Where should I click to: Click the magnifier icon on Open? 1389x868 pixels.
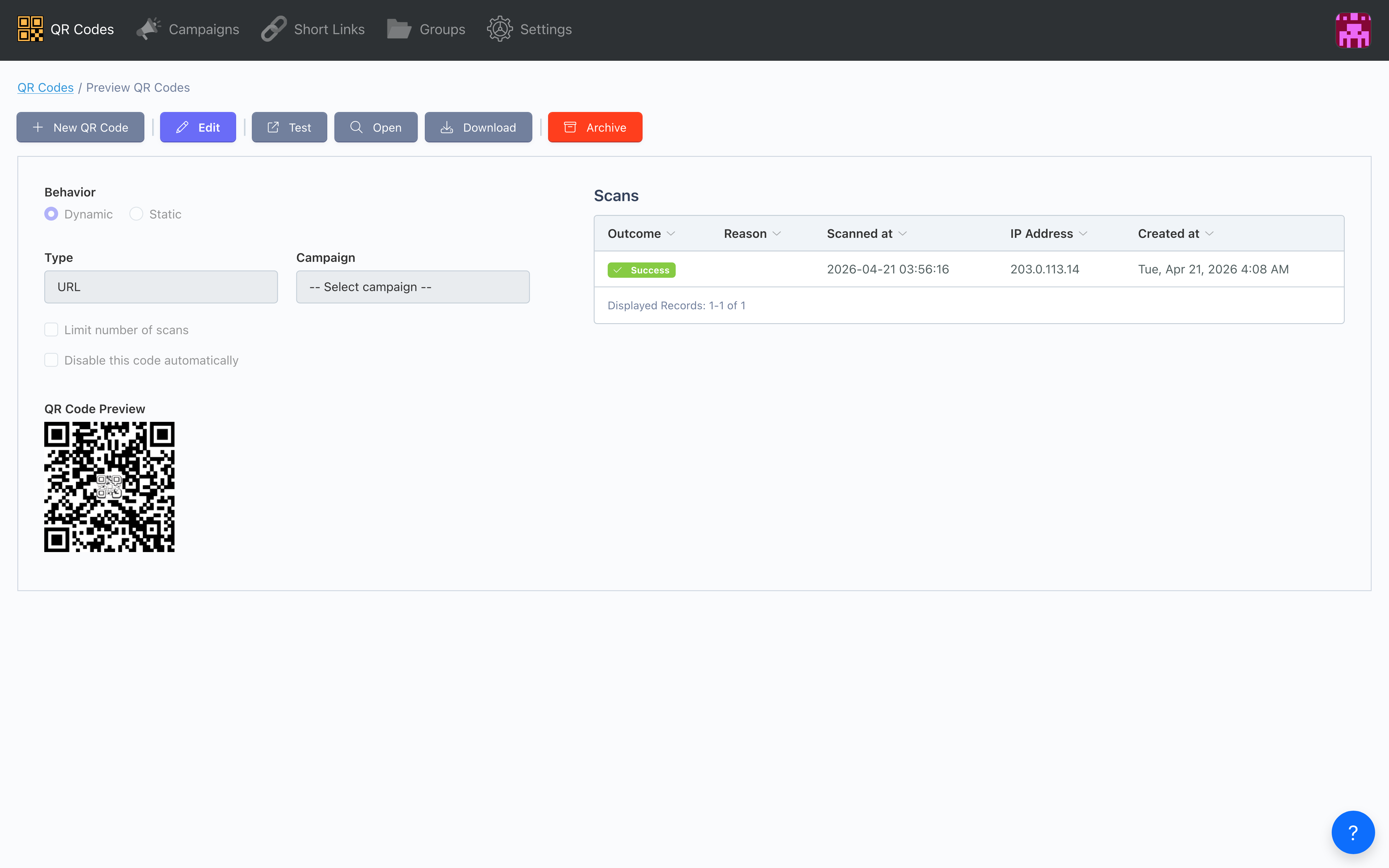pos(357,127)
